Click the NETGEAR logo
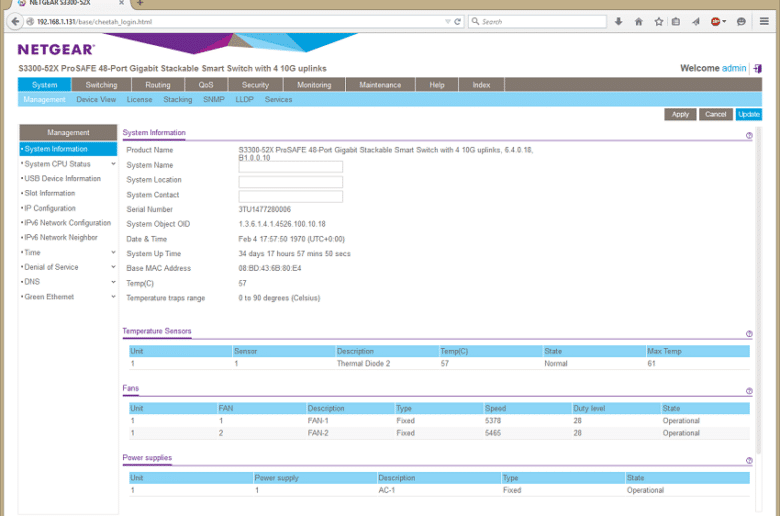The height and width of the screenshot is (516, 780). 56,49
